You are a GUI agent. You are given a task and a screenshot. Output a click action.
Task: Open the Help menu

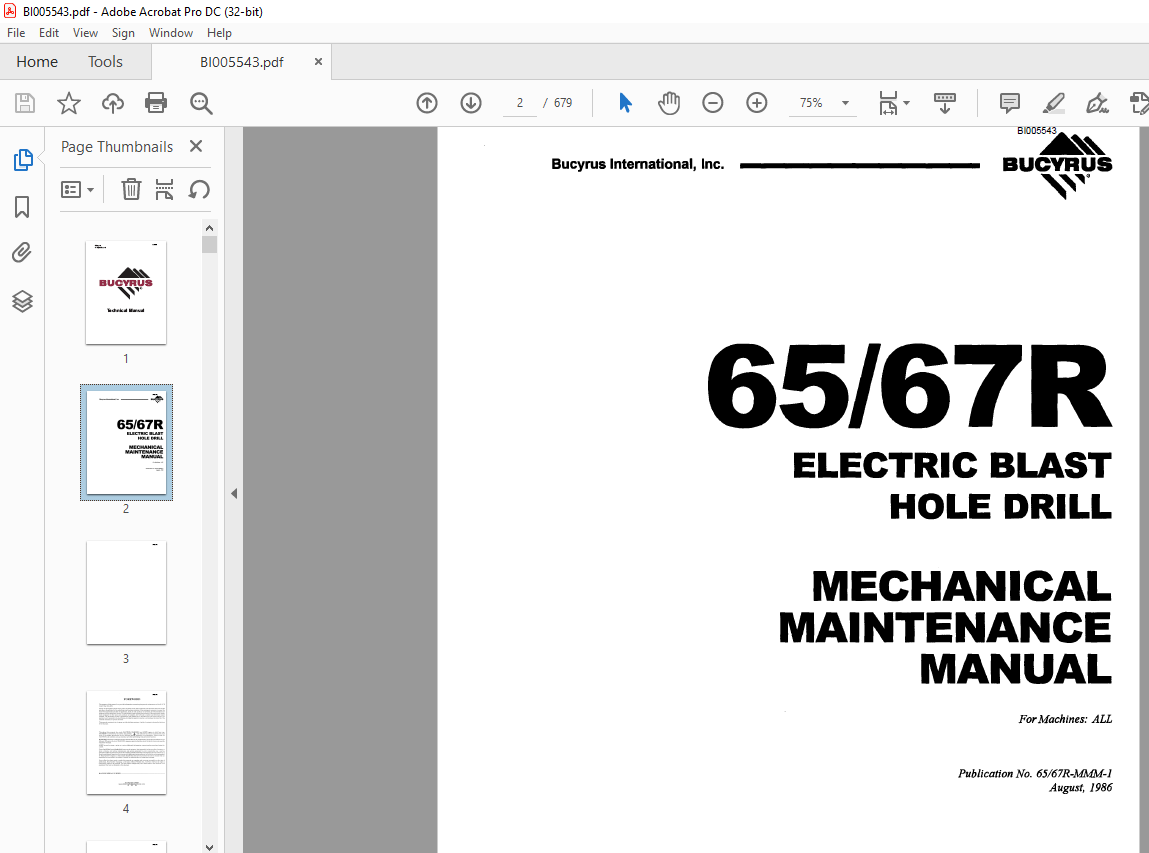(x=219, y=33)
